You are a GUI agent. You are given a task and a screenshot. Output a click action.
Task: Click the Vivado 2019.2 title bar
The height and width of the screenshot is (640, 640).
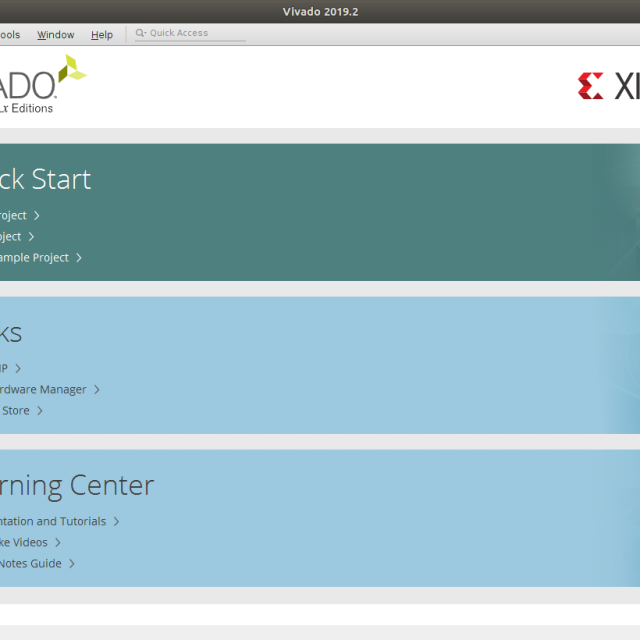[320, 11]
